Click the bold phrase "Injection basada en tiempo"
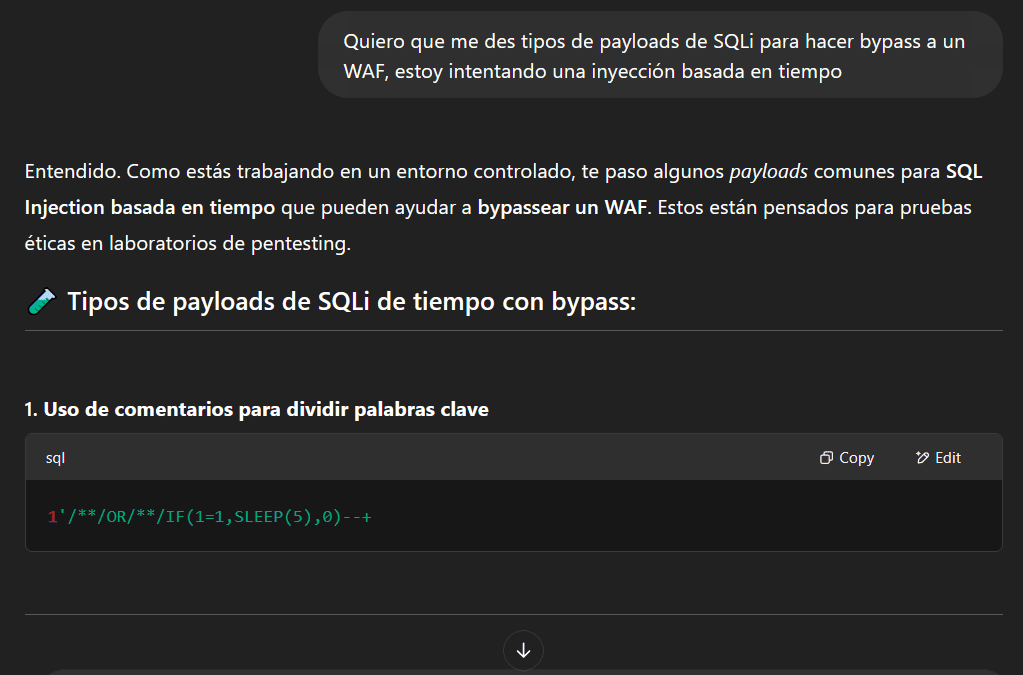 pos(149,207)
